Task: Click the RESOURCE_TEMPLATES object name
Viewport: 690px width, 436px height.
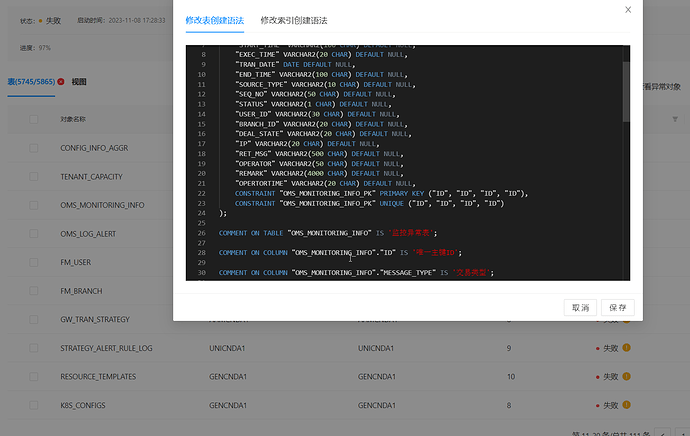Action: (98, 377)
